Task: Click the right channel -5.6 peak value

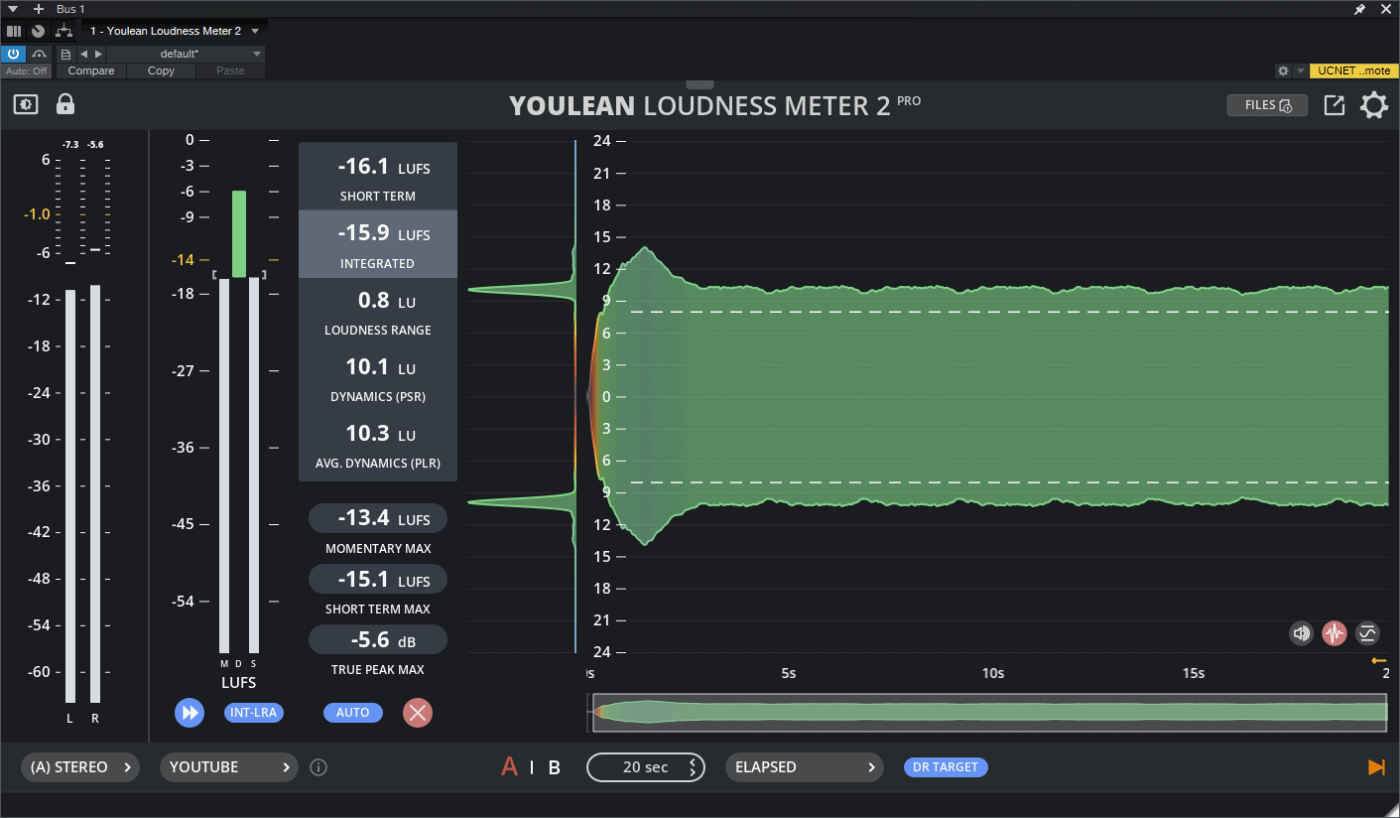Action: click(95, 145)
